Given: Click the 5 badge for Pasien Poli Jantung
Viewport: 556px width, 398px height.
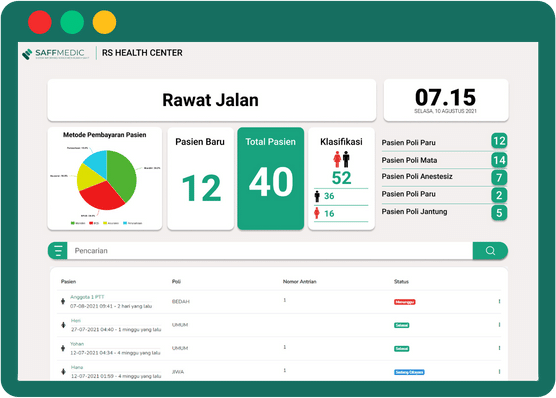Looking at the screenshot, I should pyautogui.click(x=499, y=213).
